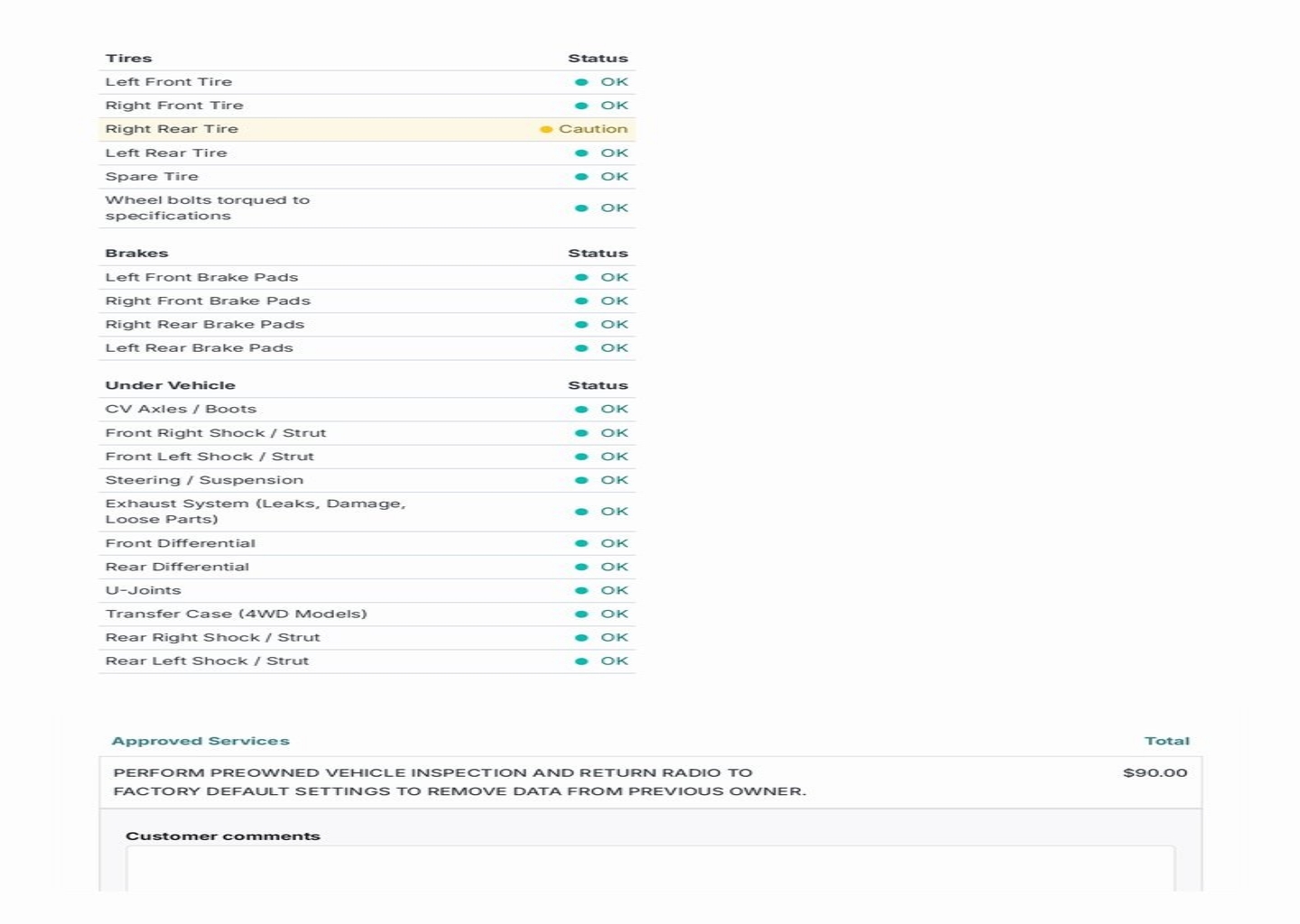Click the Total column heading
The image size is (1300, 924).
pos(1166,741)
